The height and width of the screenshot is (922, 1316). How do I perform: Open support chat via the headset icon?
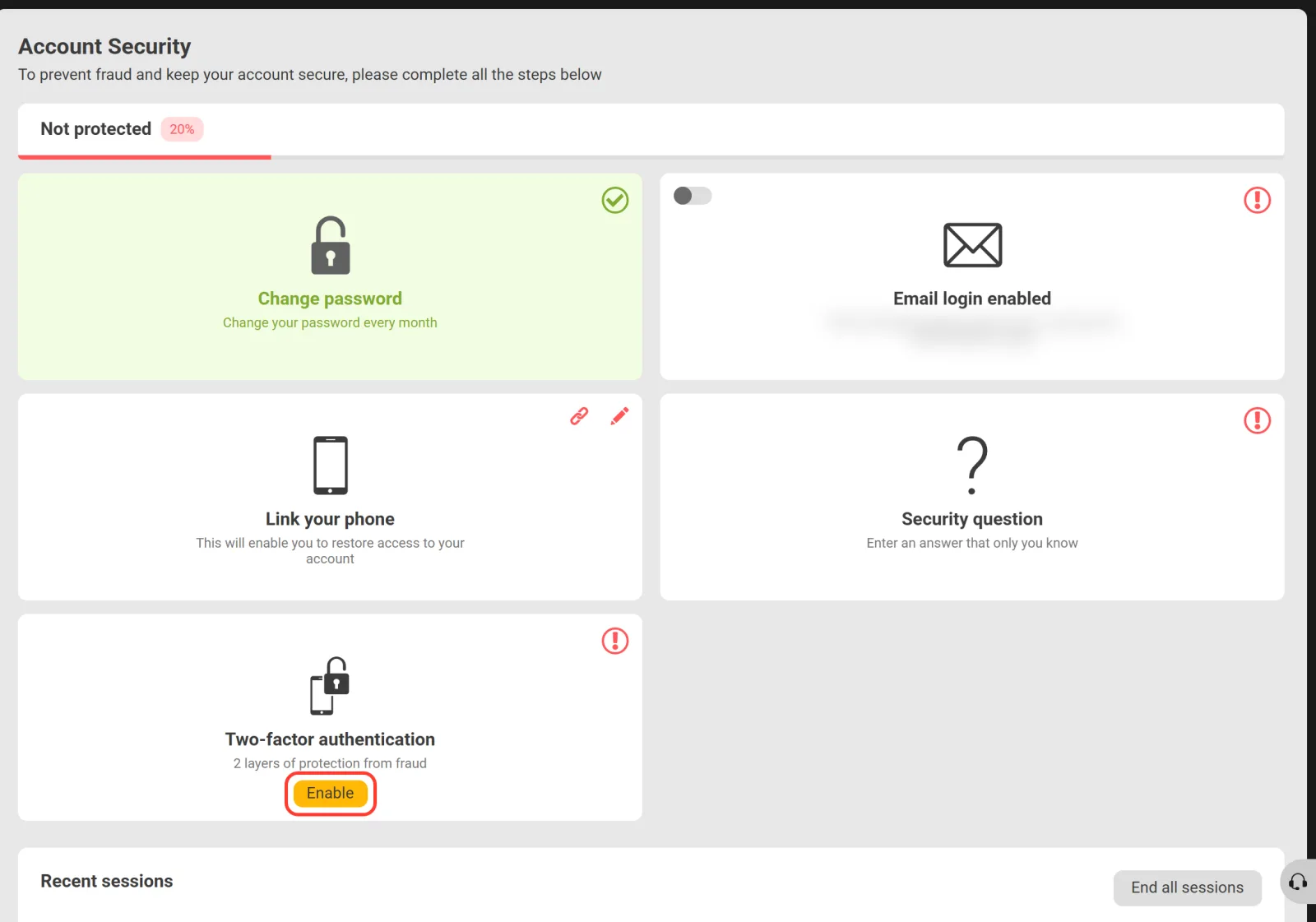[1298, 882]
